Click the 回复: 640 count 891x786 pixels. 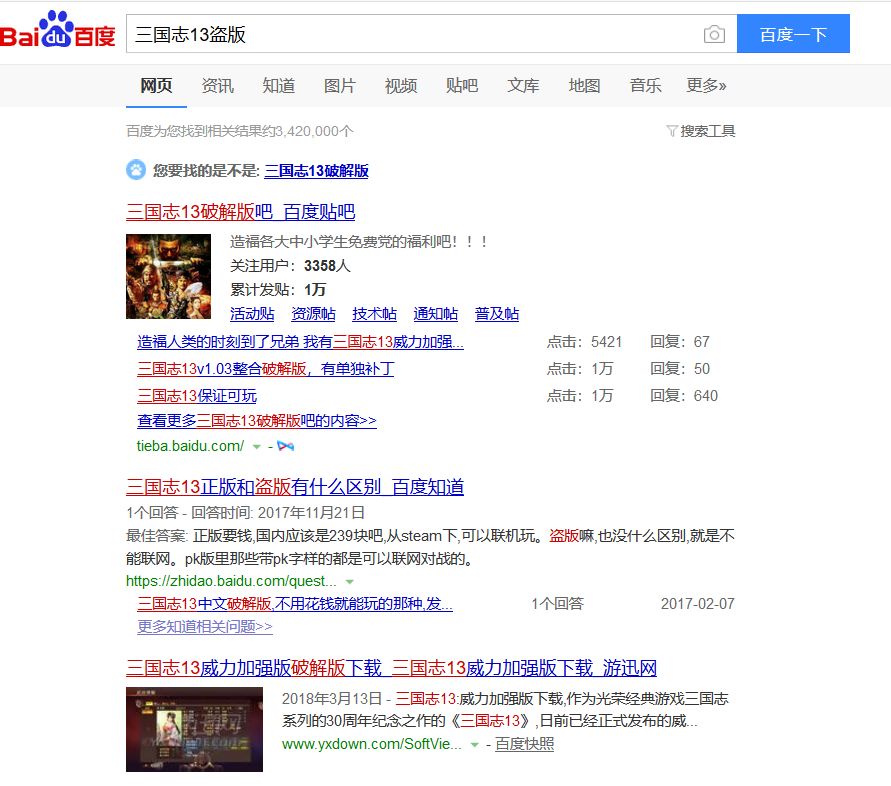[x=684, y=396]
